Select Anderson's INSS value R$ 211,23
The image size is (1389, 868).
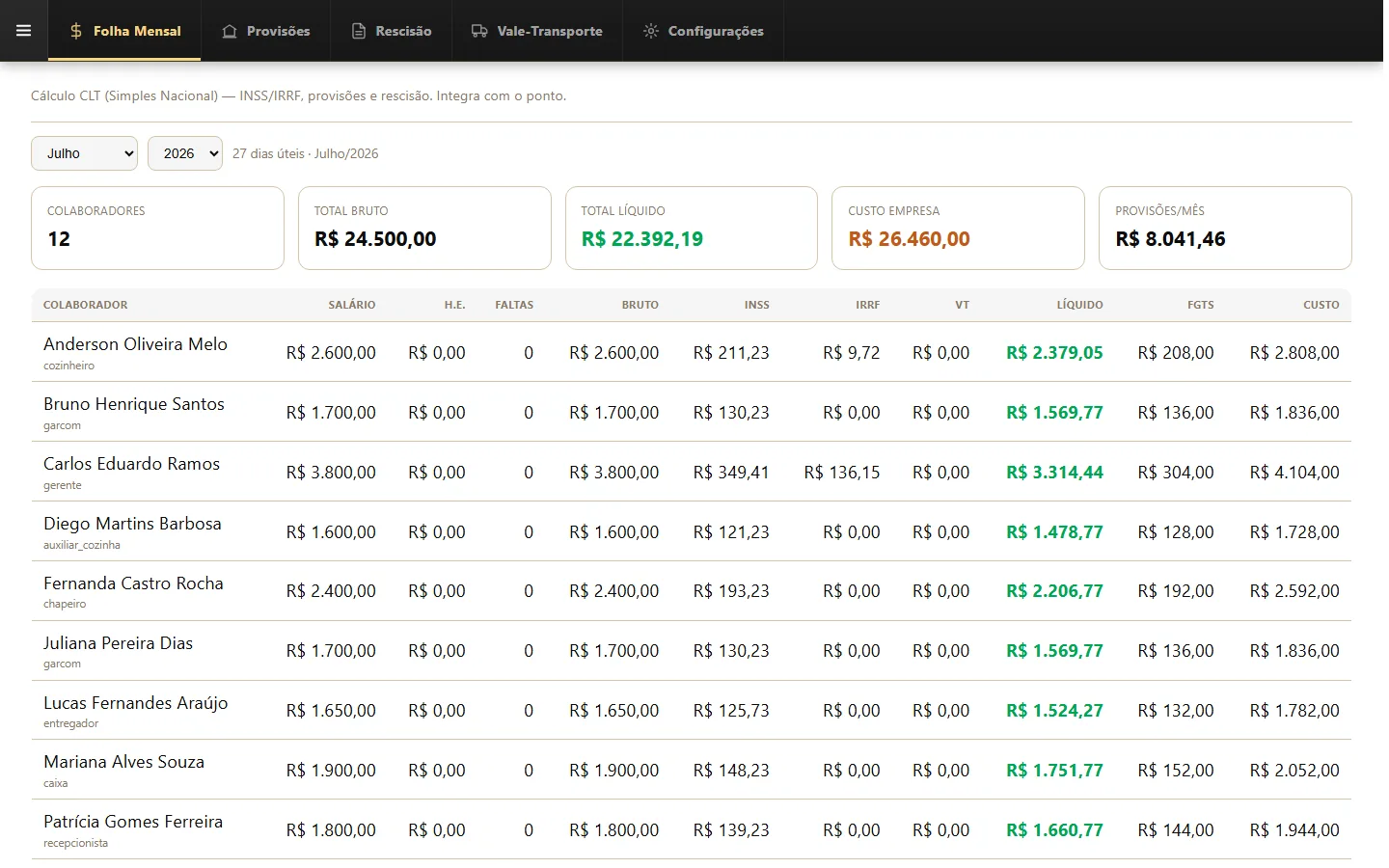coord(731,353)
